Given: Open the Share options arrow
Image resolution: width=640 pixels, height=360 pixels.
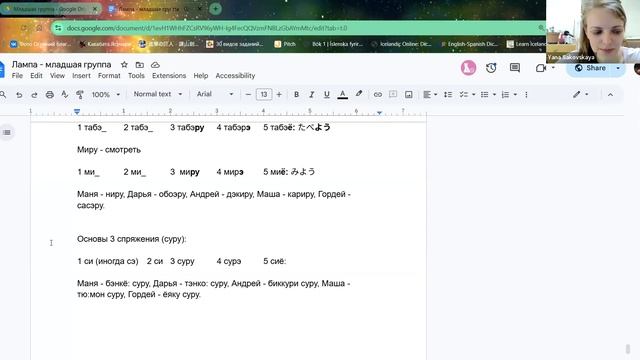Looking at the screenshot, I should [618, 68].
